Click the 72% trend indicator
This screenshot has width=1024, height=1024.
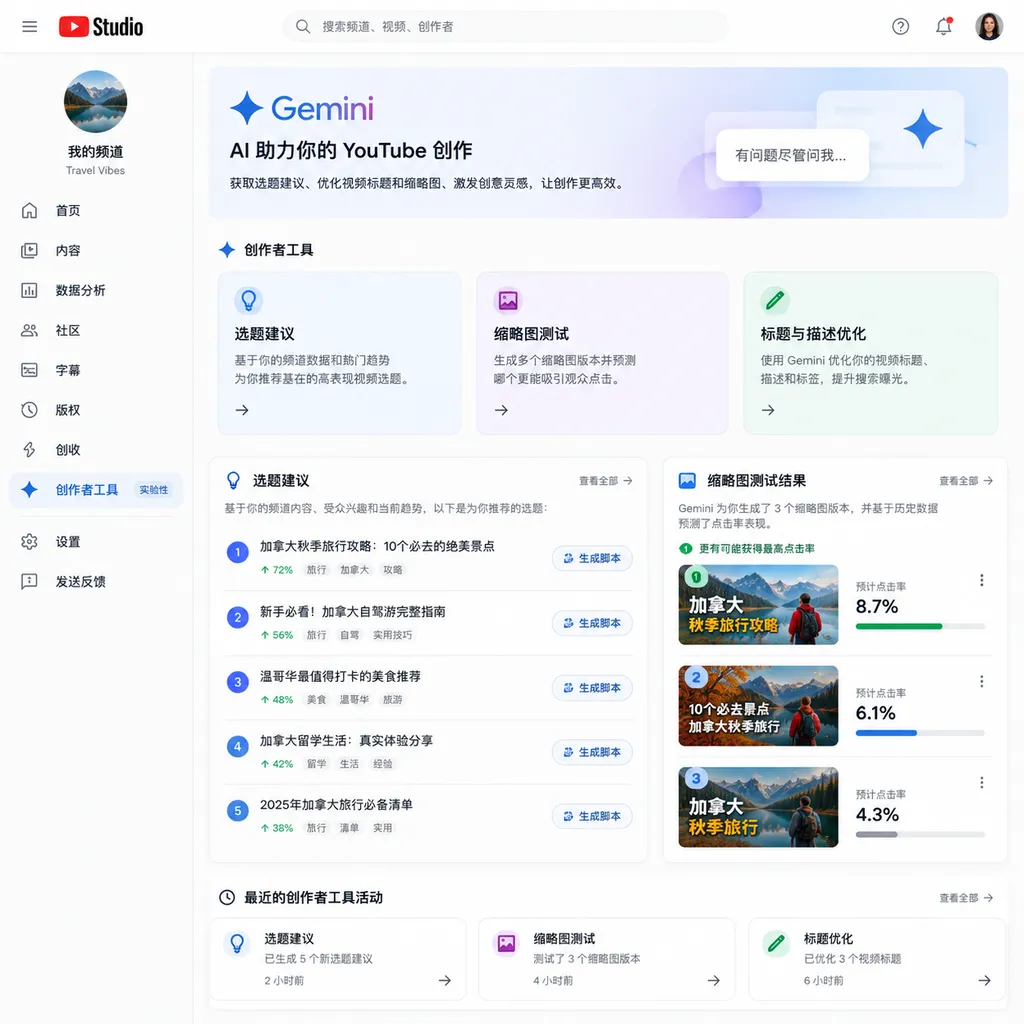(x=277, y=570)
